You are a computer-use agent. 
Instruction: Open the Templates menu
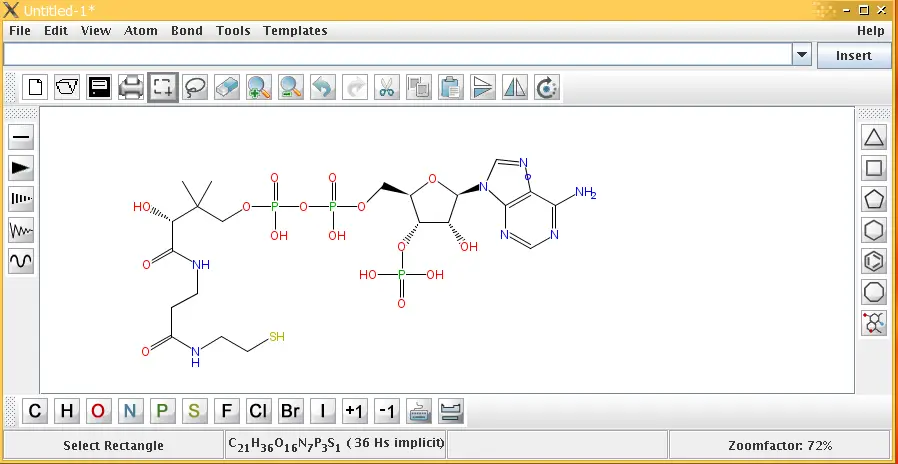click(x=295, y=30)
